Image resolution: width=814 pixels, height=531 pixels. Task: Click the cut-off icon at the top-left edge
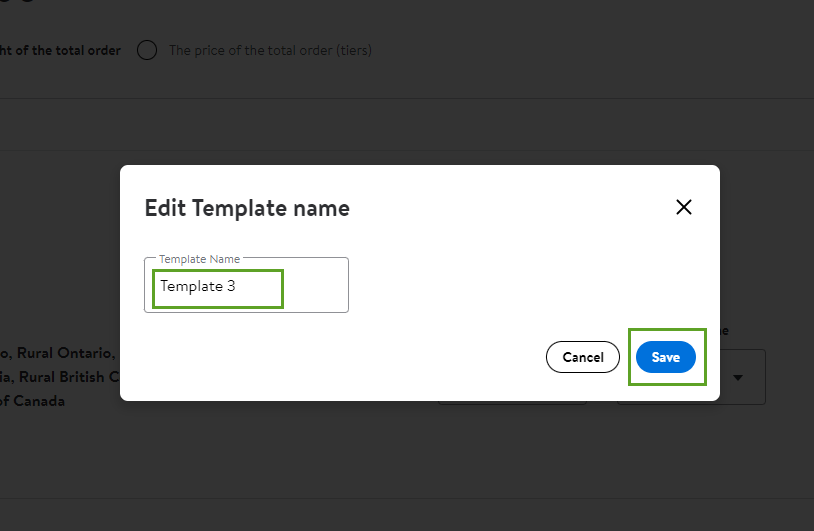point(17,2)
